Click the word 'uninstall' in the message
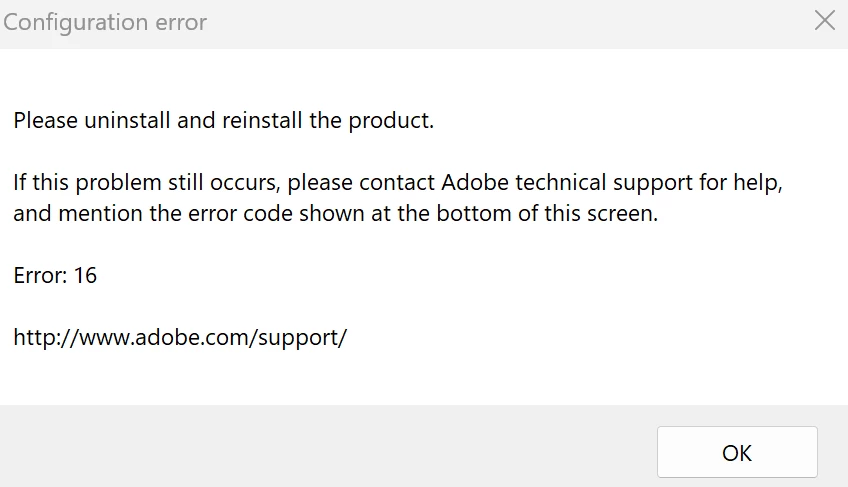848x487 pixels. (x=124, y=122)
